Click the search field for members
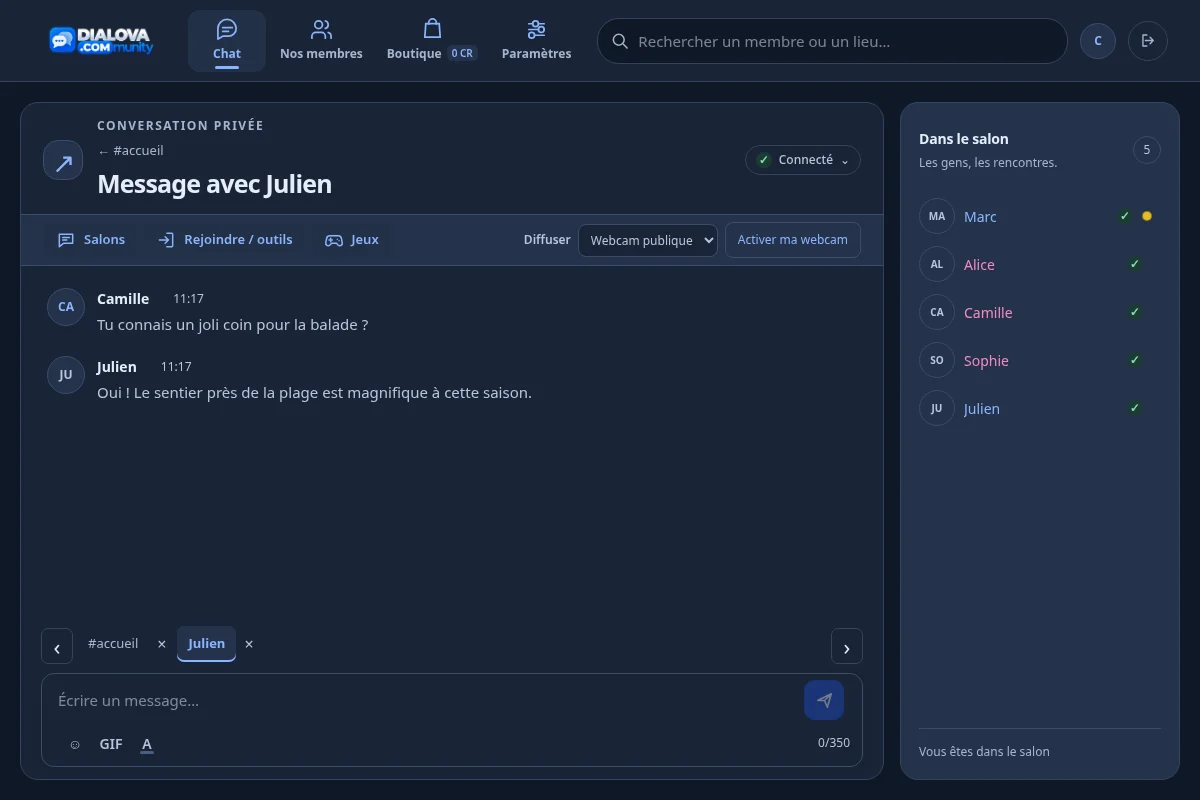Screen dimensions: 1200x800 click(832, 41)
